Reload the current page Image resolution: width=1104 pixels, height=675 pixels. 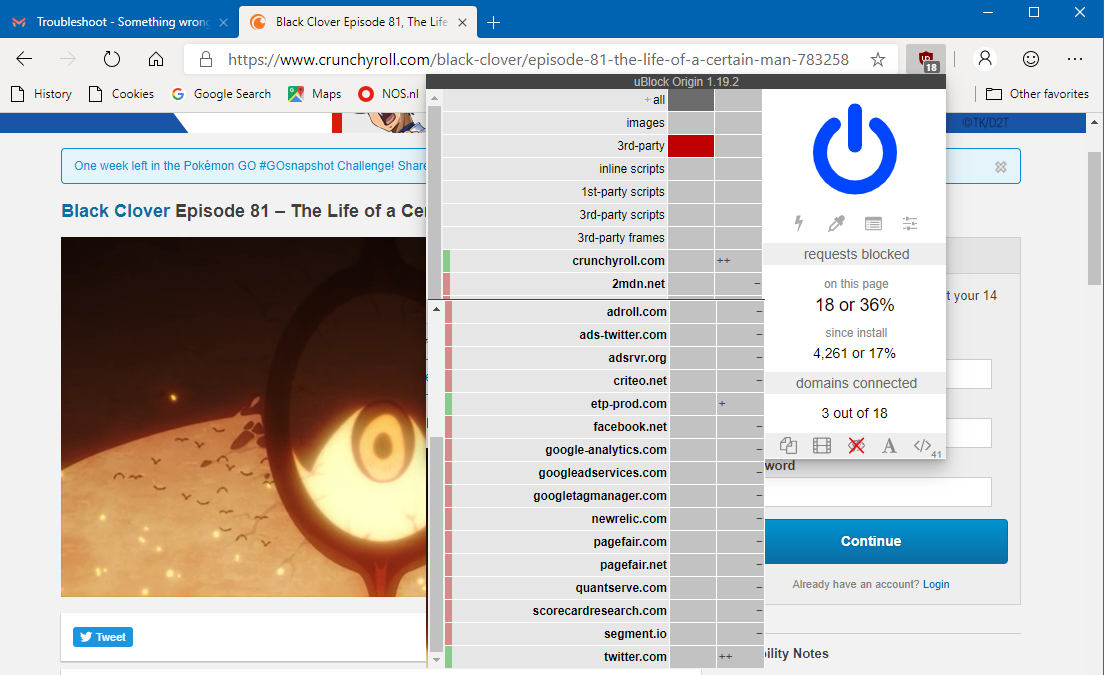tap(112, 59)
